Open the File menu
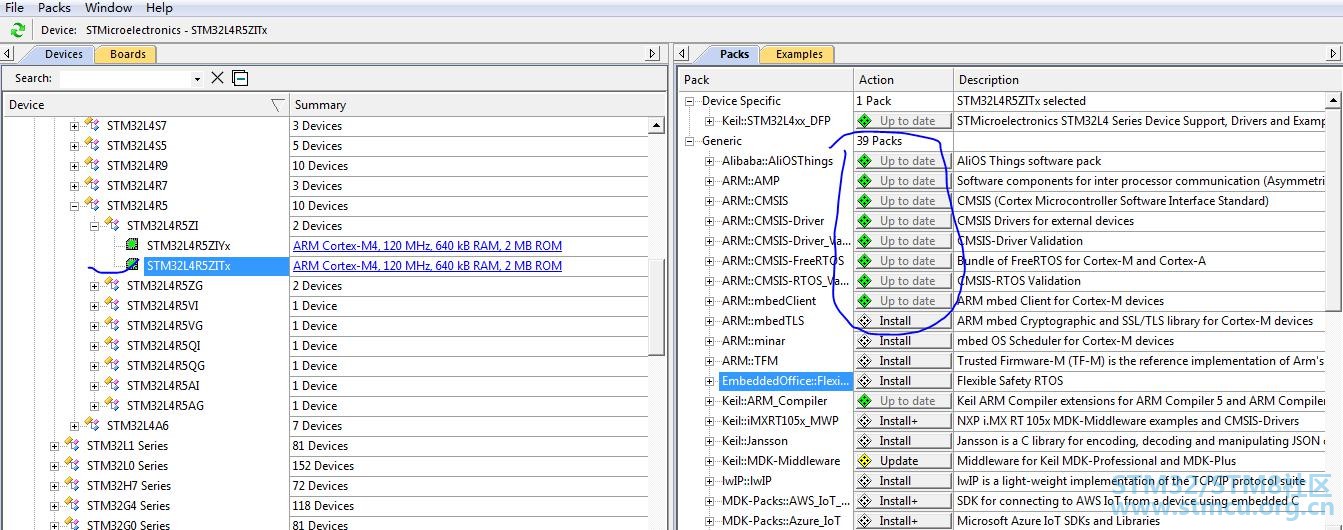Viewport: 1343px width, 530px height. click(15, 7)
